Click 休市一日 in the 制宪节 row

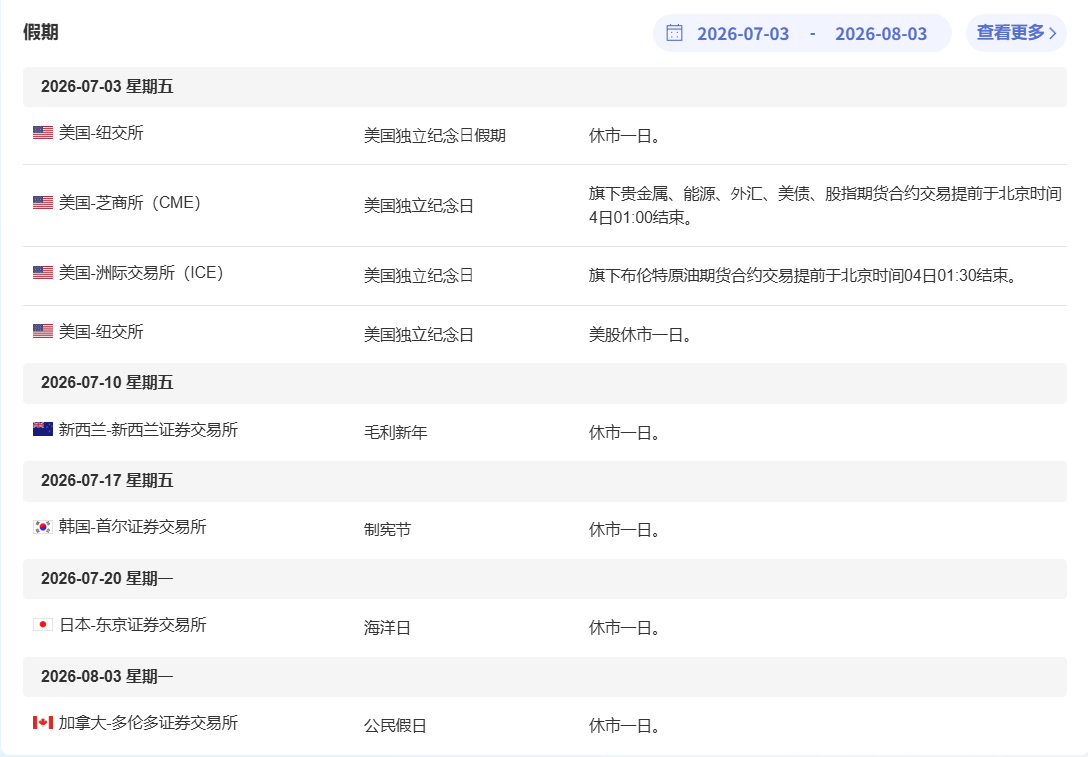coord(624,529)
